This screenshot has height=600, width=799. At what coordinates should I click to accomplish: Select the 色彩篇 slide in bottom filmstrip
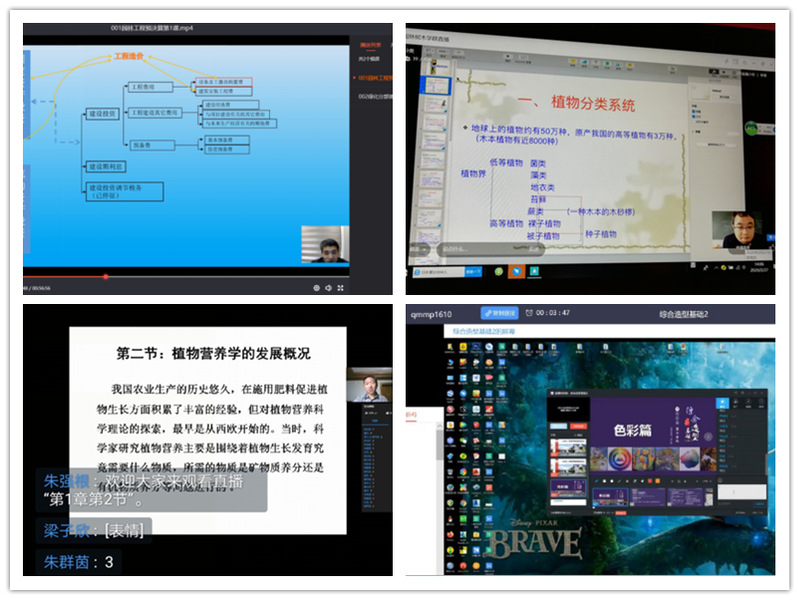tap(610, 496)
